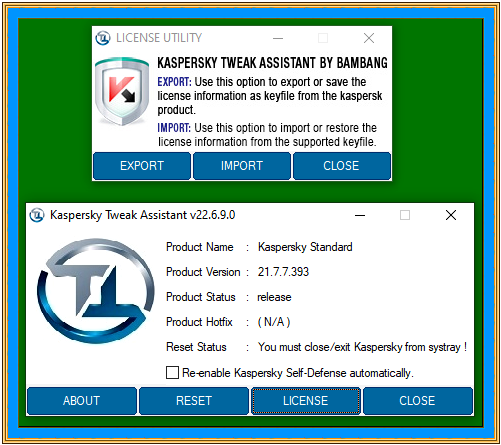Click the large TL logo in Tweak Assistant

coord(96,291)
